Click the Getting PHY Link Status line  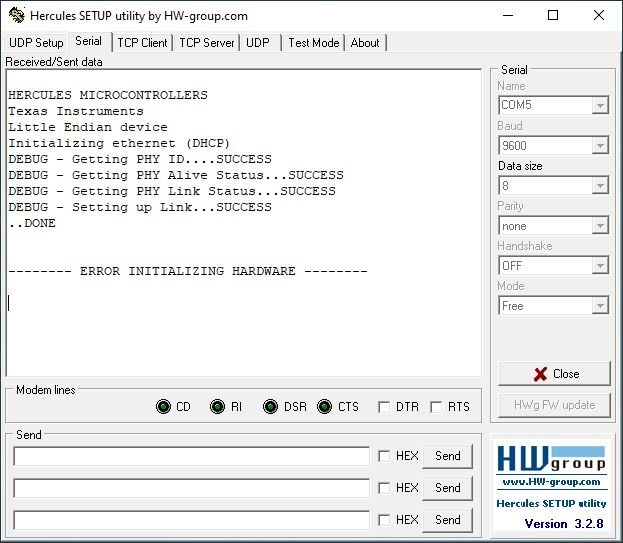coord(172,191)
